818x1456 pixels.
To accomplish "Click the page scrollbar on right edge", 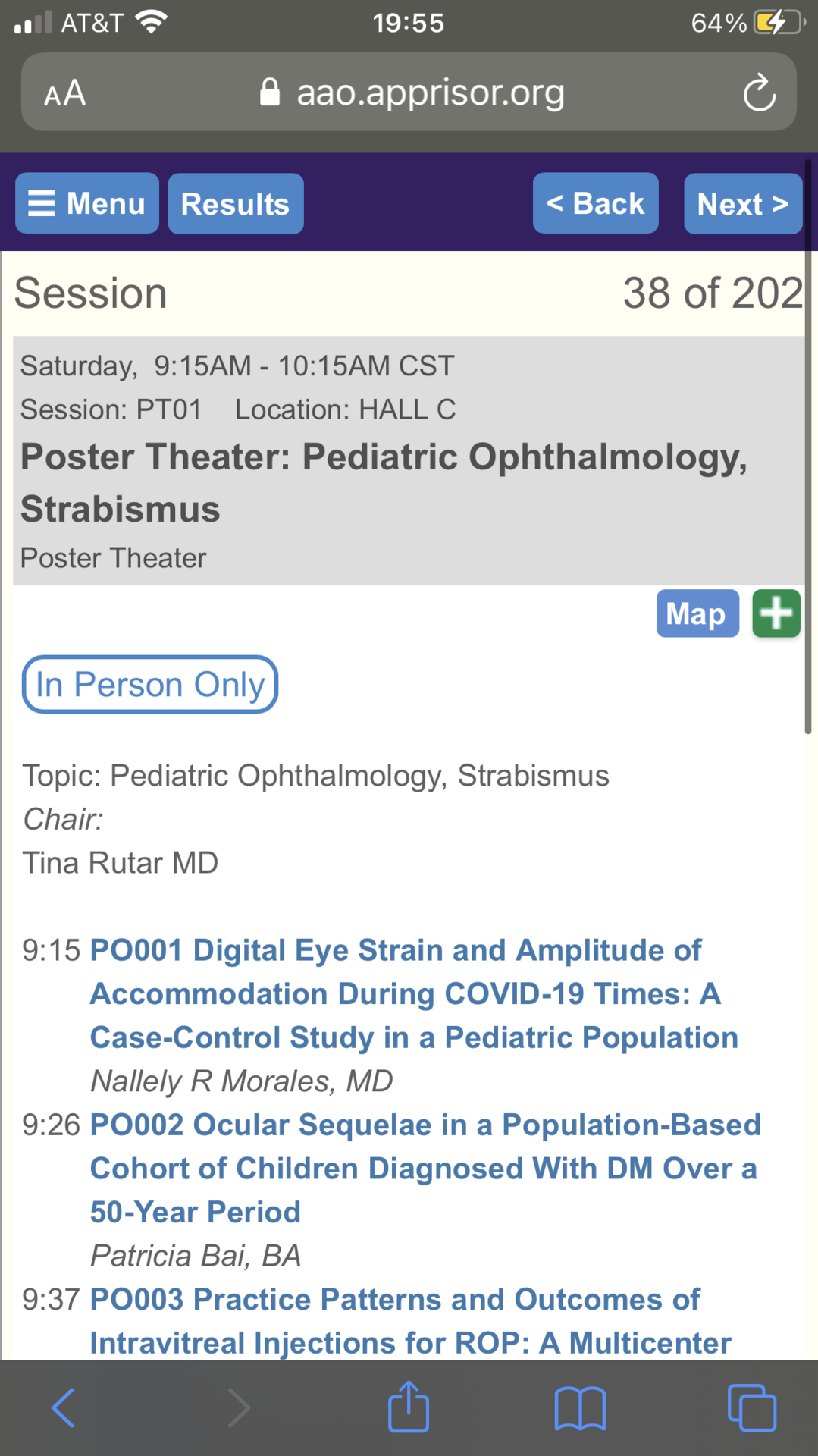I will click(808, 447).
